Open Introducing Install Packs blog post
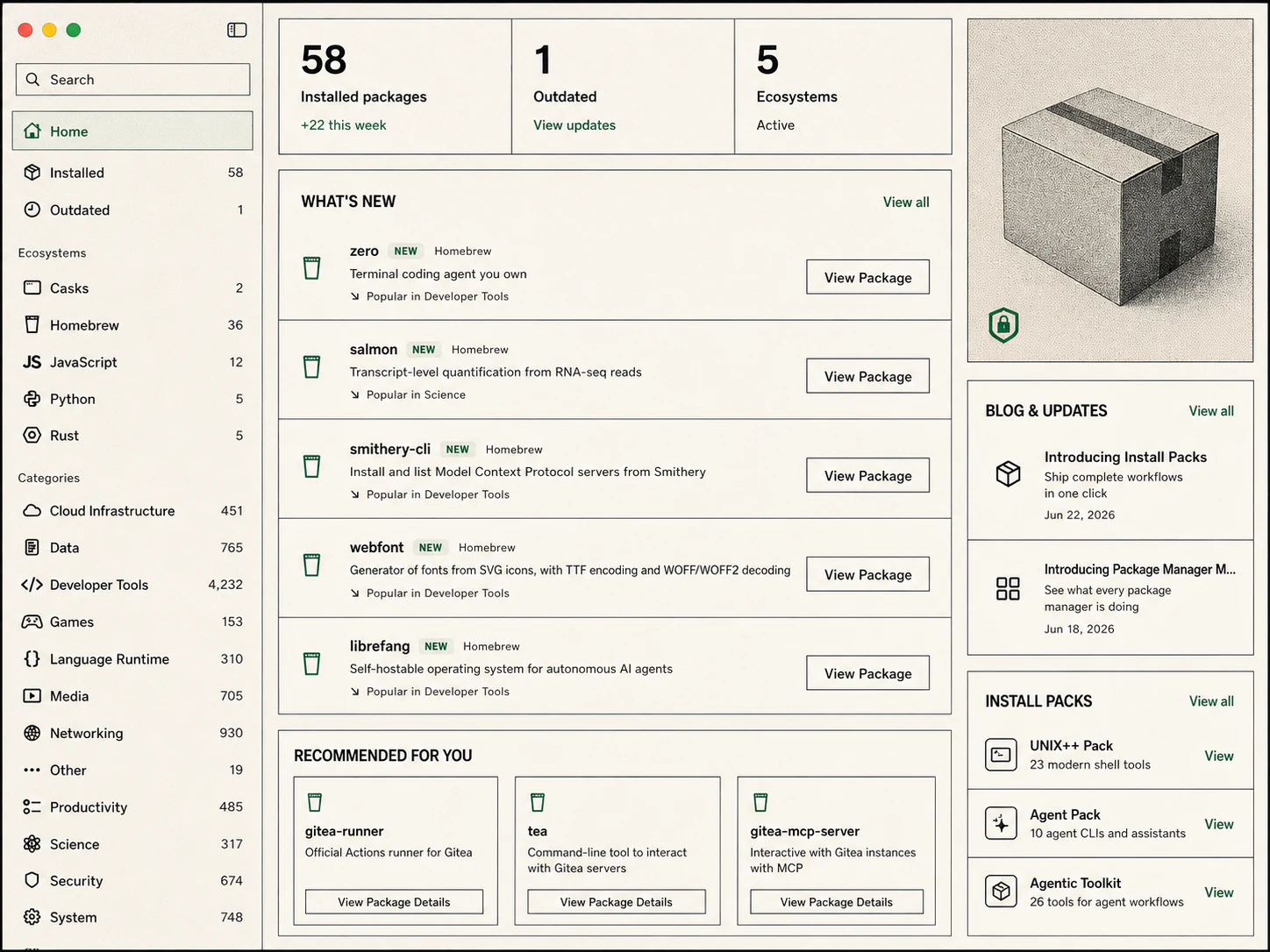 click(1110, 484)
